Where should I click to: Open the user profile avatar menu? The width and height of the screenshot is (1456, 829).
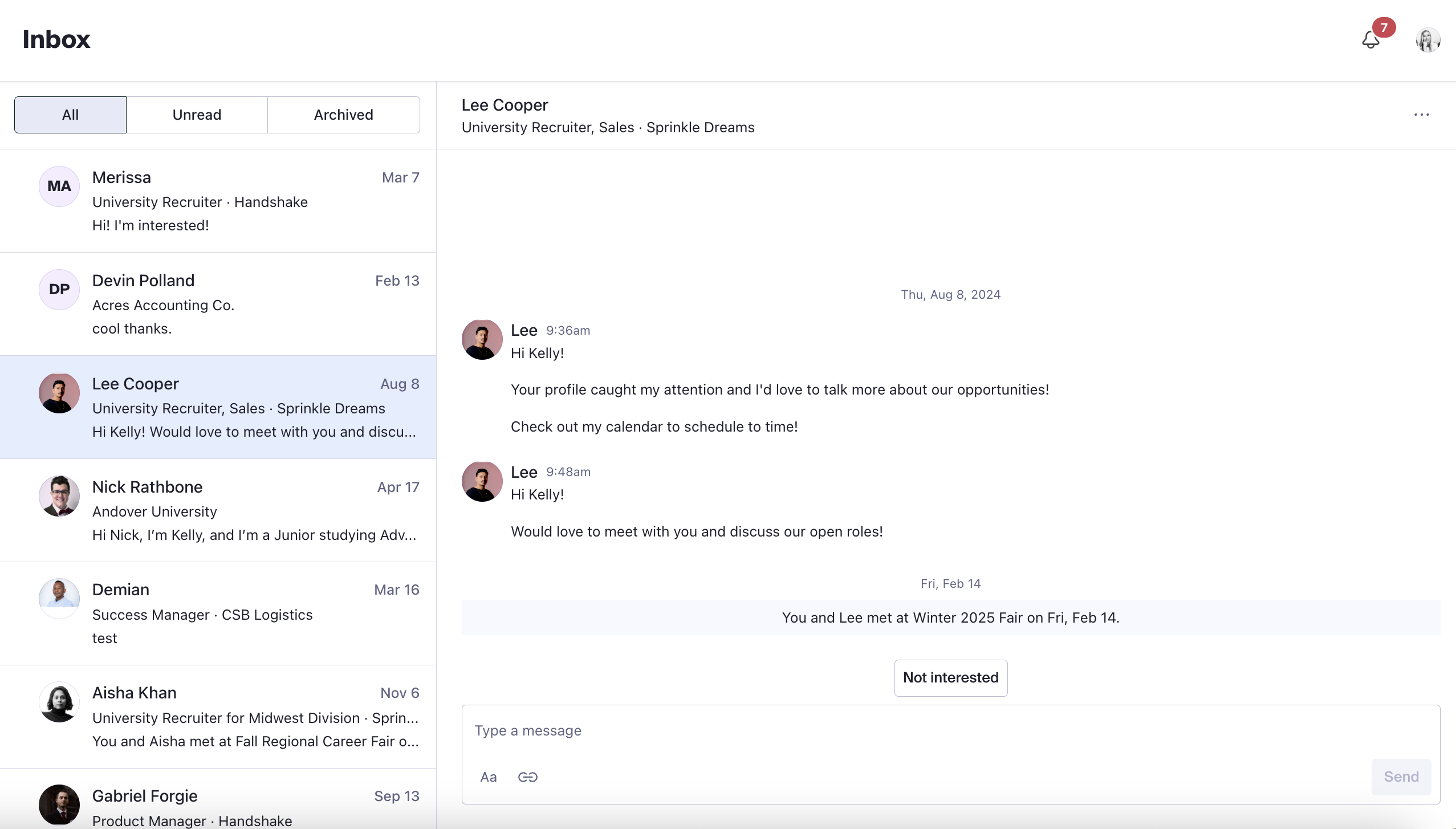pyautogui.click(x=1428, y=40)
